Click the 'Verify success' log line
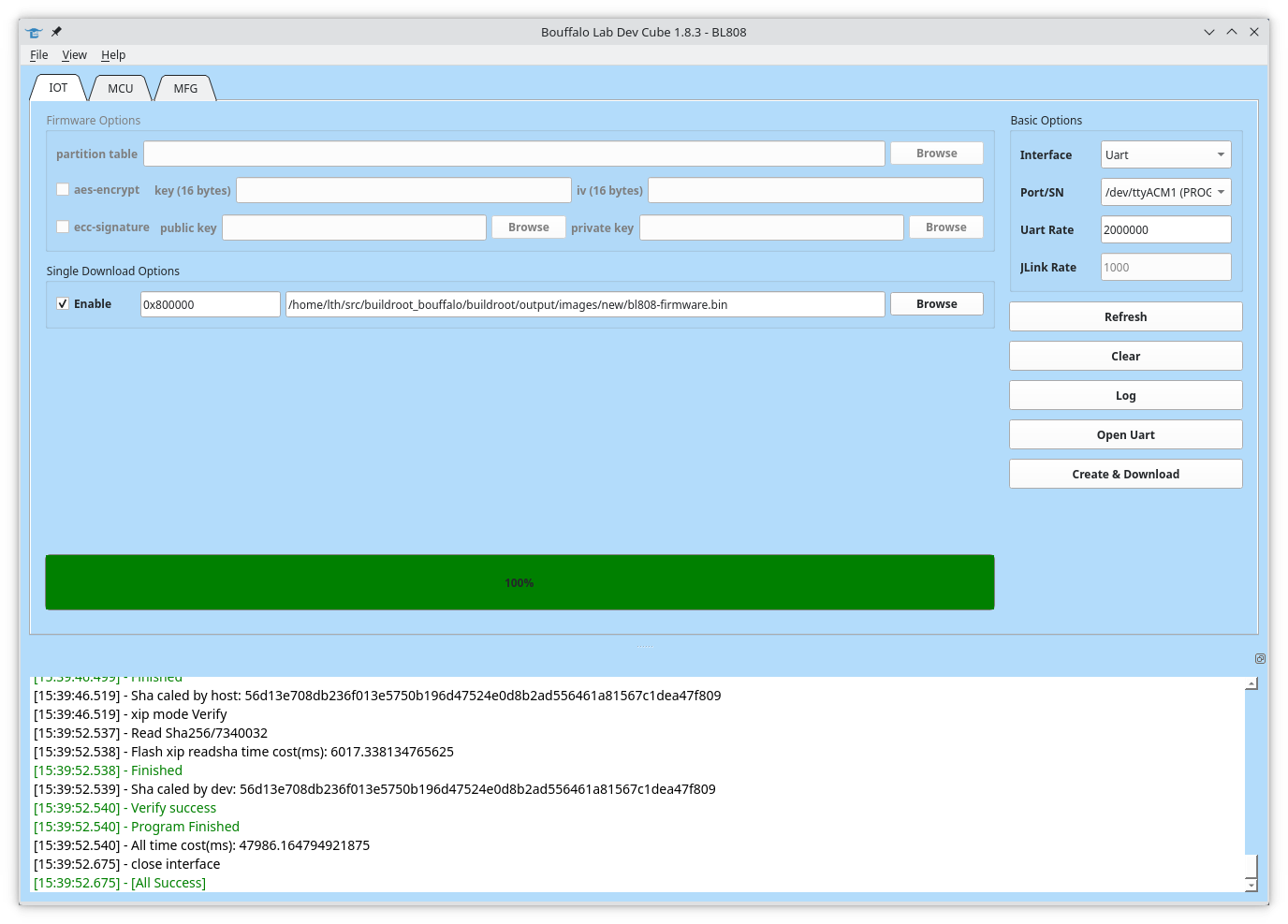This screenshot has width=1288, height=924. point(125,808)
